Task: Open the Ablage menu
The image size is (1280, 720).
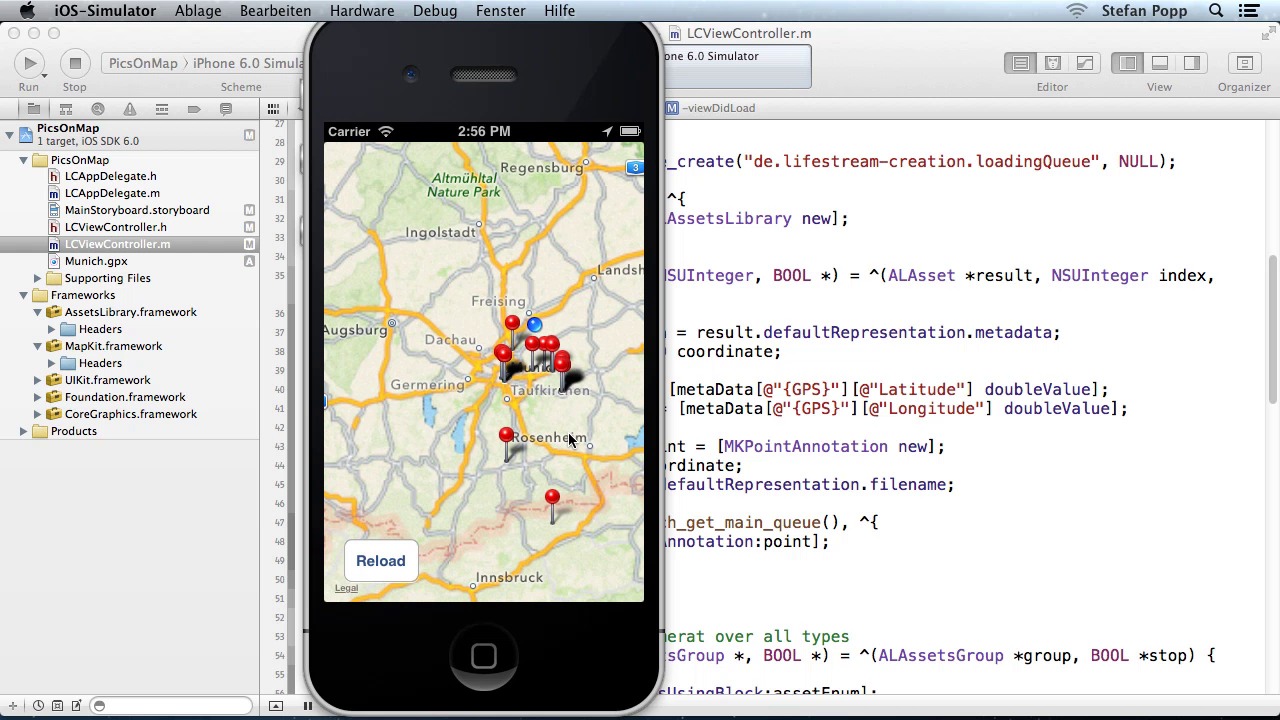Action: [198, 11]
